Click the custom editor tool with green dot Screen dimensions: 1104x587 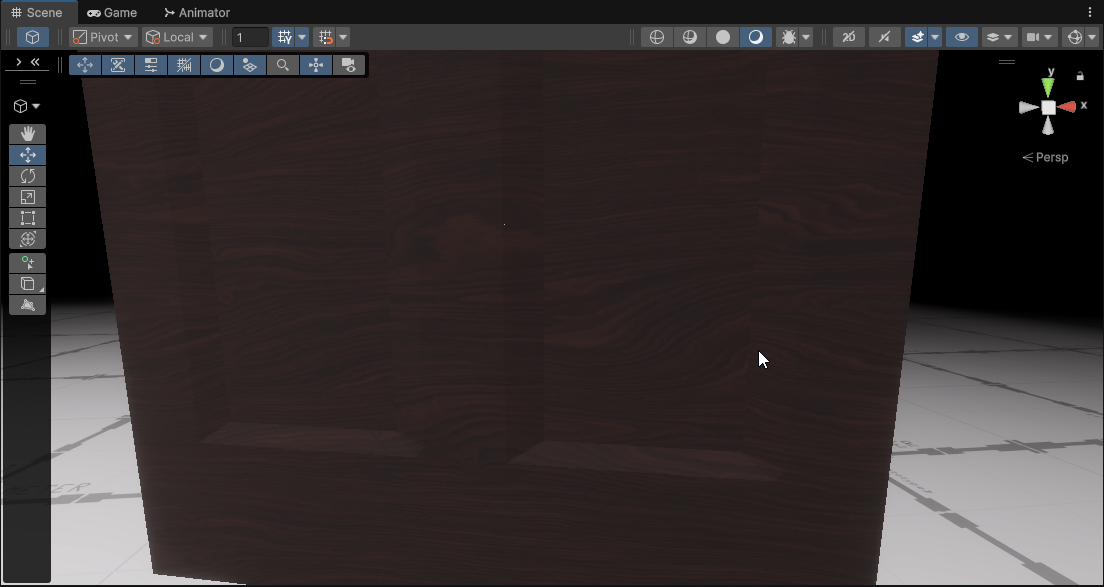pyautogui.click(x=27, y=263)
